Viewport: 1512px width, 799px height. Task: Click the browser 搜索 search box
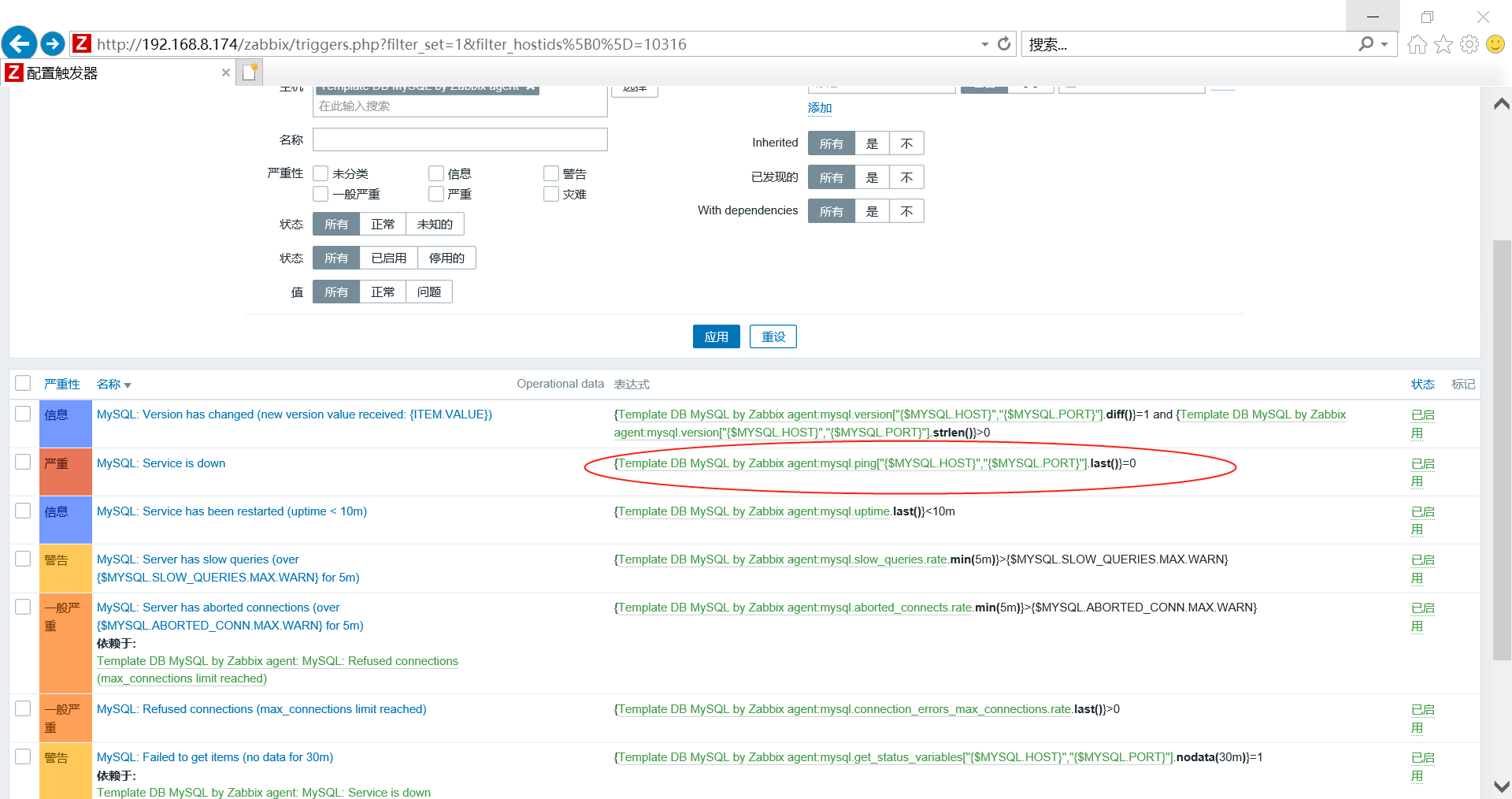pos(1189,44)
